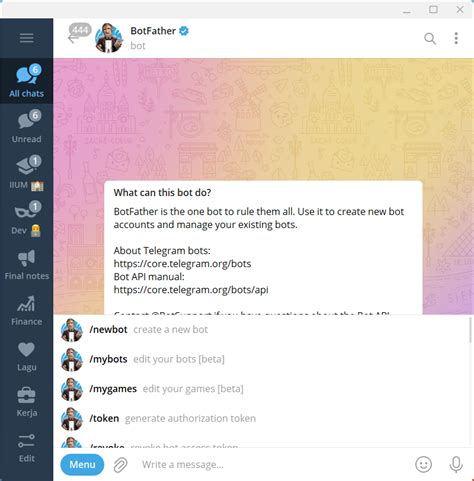The image size is (474, 481).
Task: Open the Finance chart folder
Action: 26,309
